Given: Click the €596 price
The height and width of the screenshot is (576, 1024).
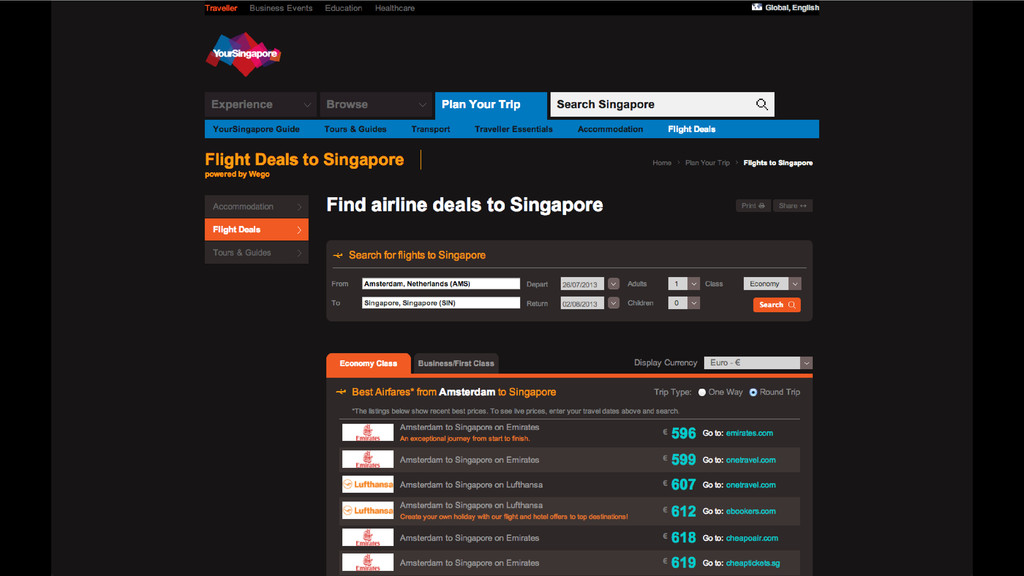Looking at the screenshot, I should (683, 434).
